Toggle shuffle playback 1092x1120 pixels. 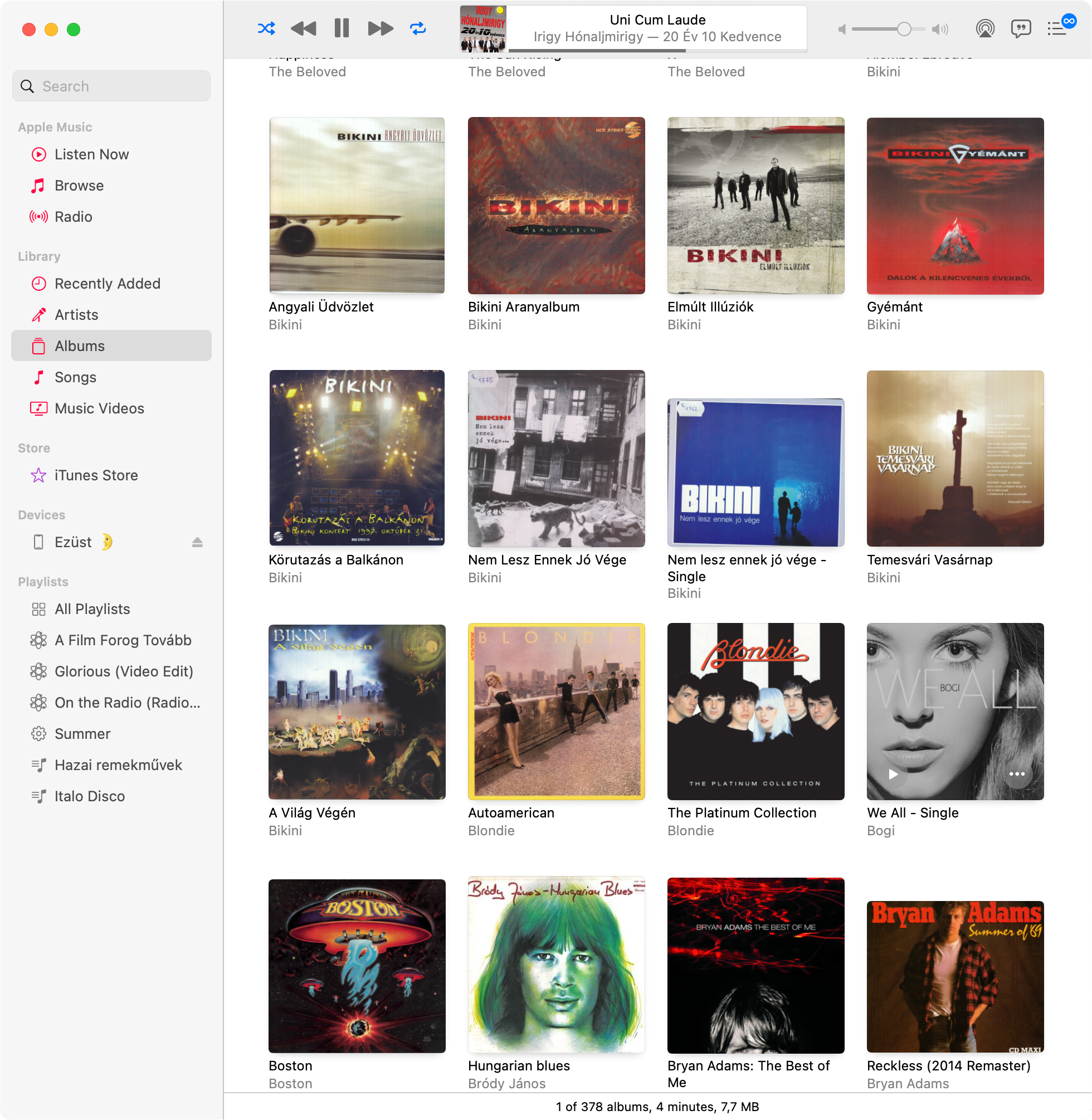(x=266, y=28)
